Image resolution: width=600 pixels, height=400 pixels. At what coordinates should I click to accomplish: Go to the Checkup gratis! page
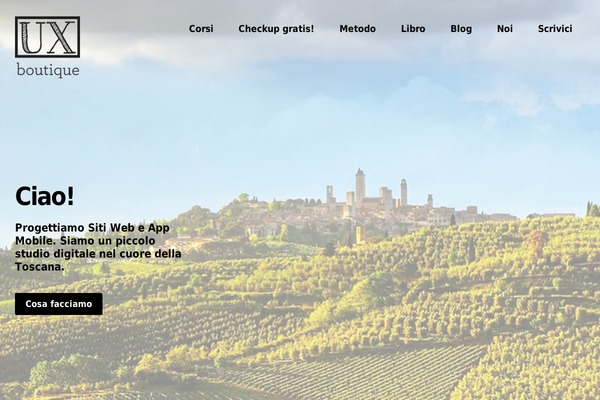click(x=276, y=29)
